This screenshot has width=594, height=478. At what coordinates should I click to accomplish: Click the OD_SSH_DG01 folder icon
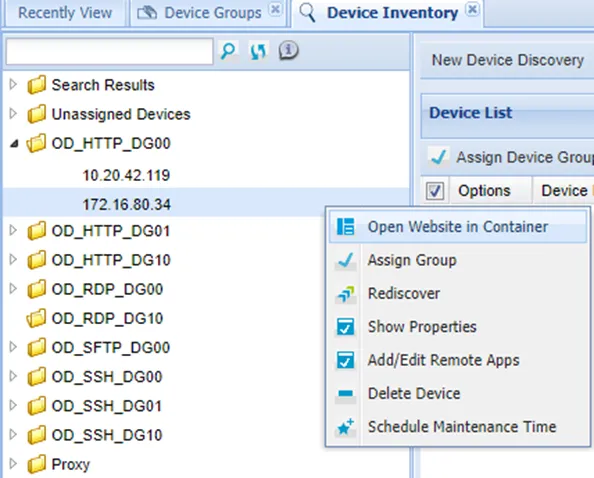(37, 406)
